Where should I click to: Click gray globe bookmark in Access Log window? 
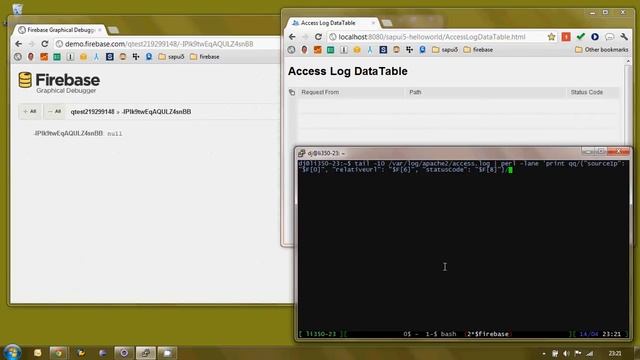click(x=291, y=50)
